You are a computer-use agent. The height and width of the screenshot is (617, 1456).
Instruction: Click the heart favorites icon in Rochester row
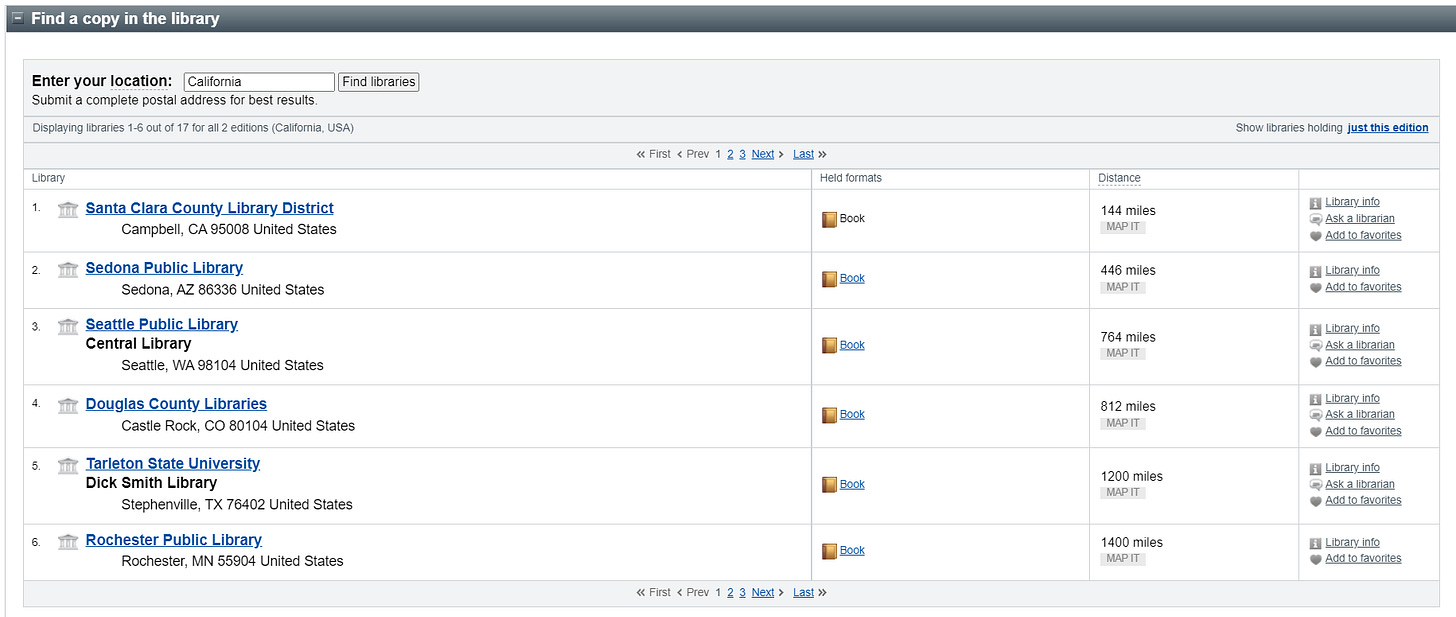(1315, 559)
